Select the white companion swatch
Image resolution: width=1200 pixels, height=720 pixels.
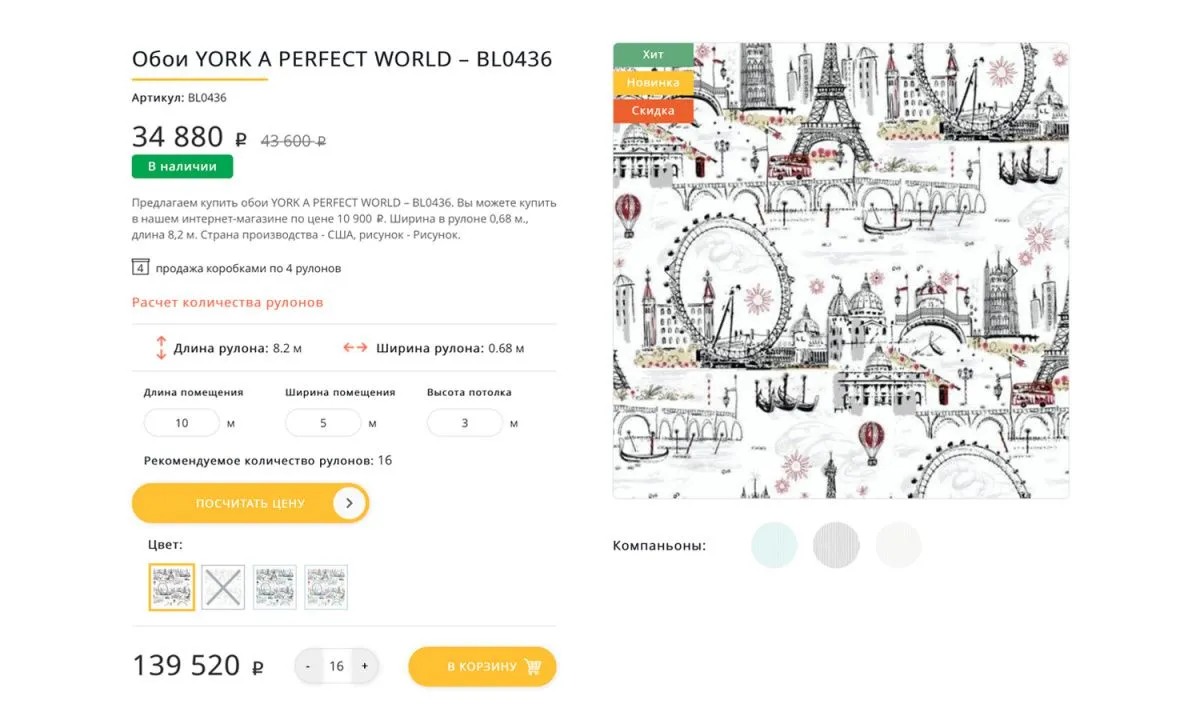tap(898, 545)
